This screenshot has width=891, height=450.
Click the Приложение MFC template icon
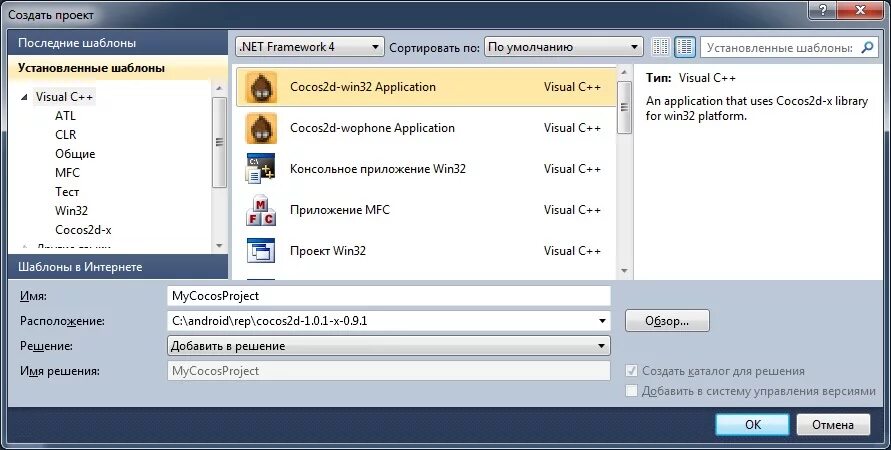click(261, 210)
